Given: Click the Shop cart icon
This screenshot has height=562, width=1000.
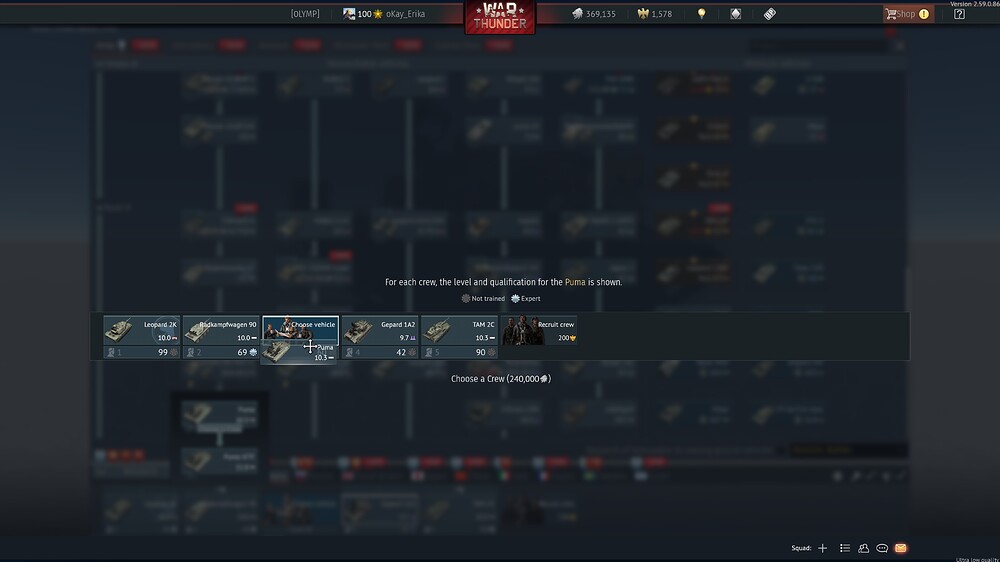Looking at the screenshot, I should pos(891,13).
